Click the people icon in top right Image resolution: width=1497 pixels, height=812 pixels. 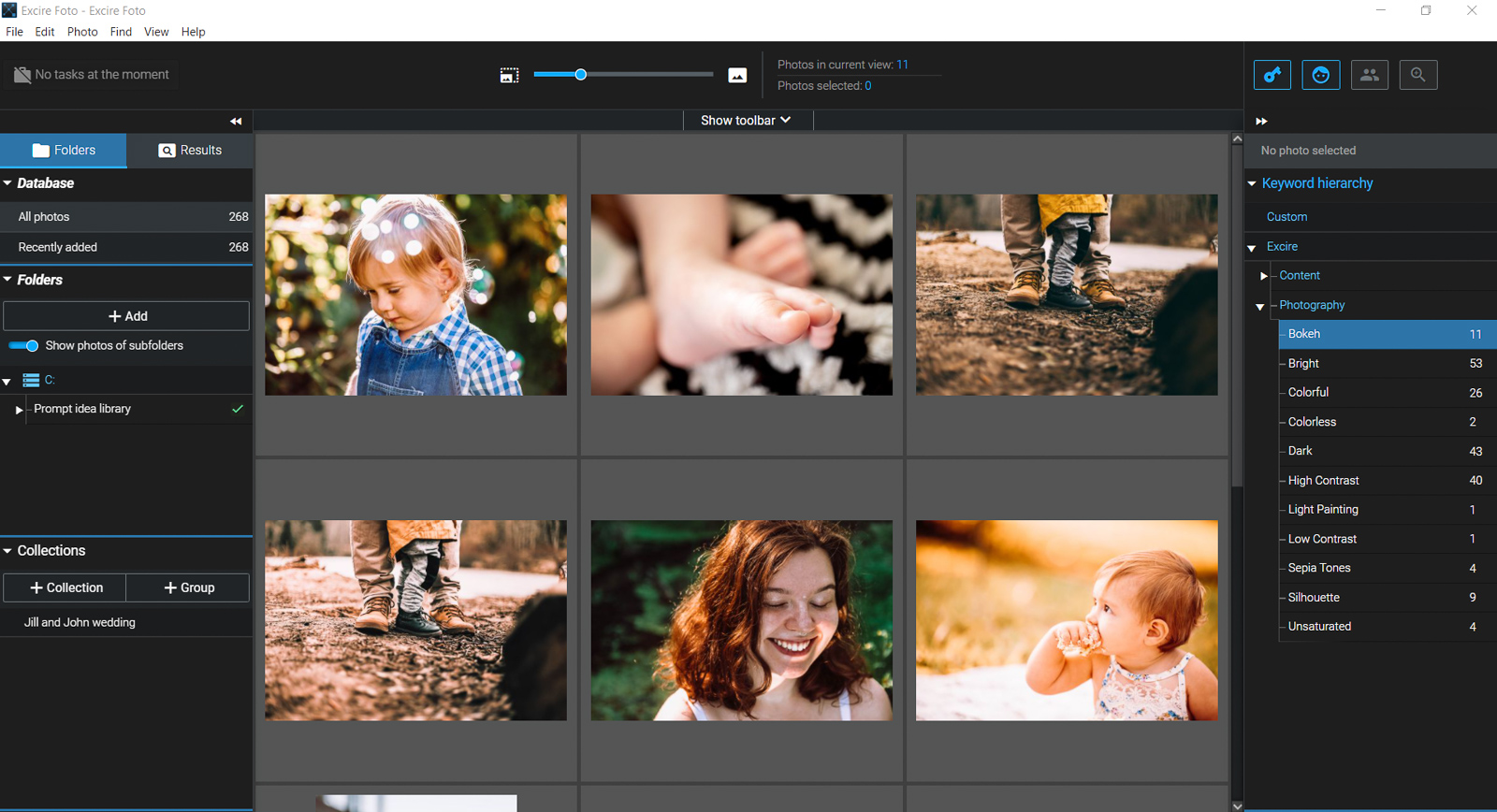tap(1369, 75)
